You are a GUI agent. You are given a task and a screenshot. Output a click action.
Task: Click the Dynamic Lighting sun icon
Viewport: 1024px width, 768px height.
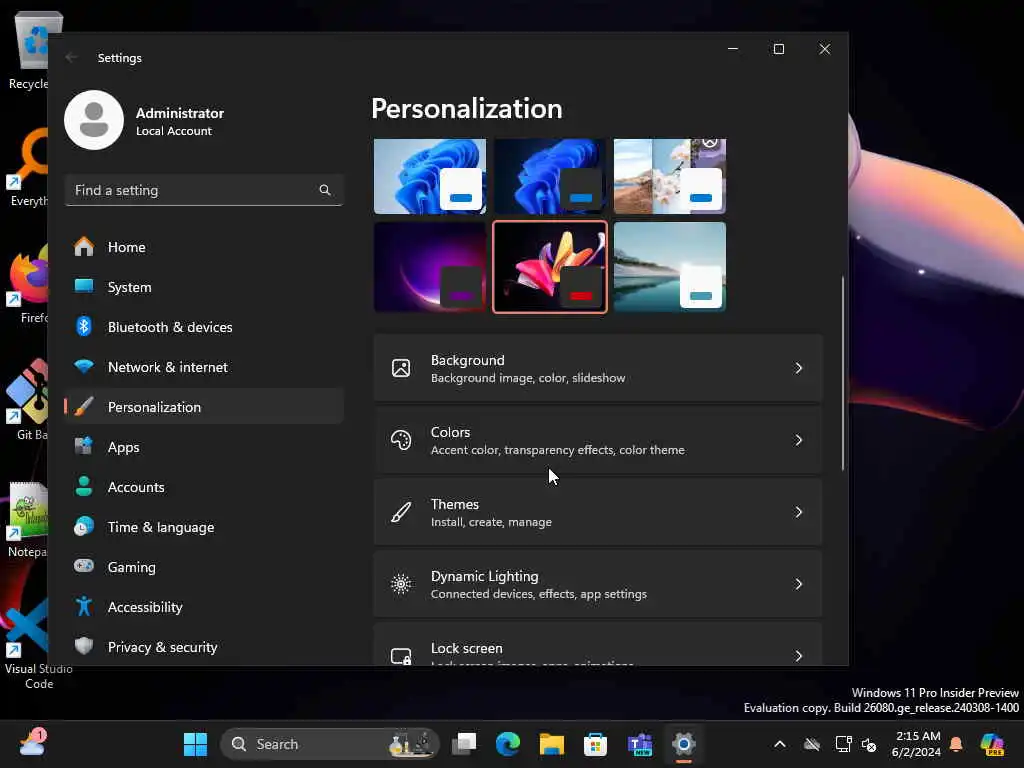401,584
